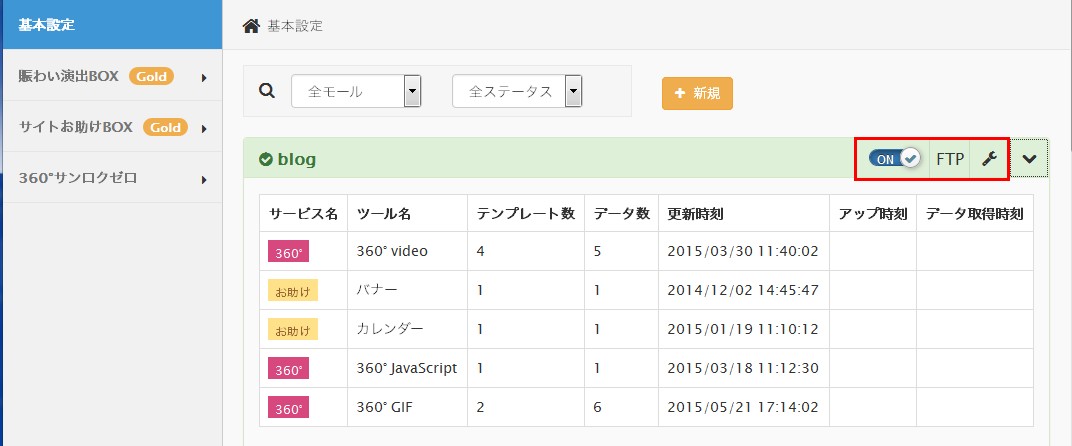The width and height of the screenshot is (1072, 446).
Task: Click the FTP button for blog
Action: [950, 159]
